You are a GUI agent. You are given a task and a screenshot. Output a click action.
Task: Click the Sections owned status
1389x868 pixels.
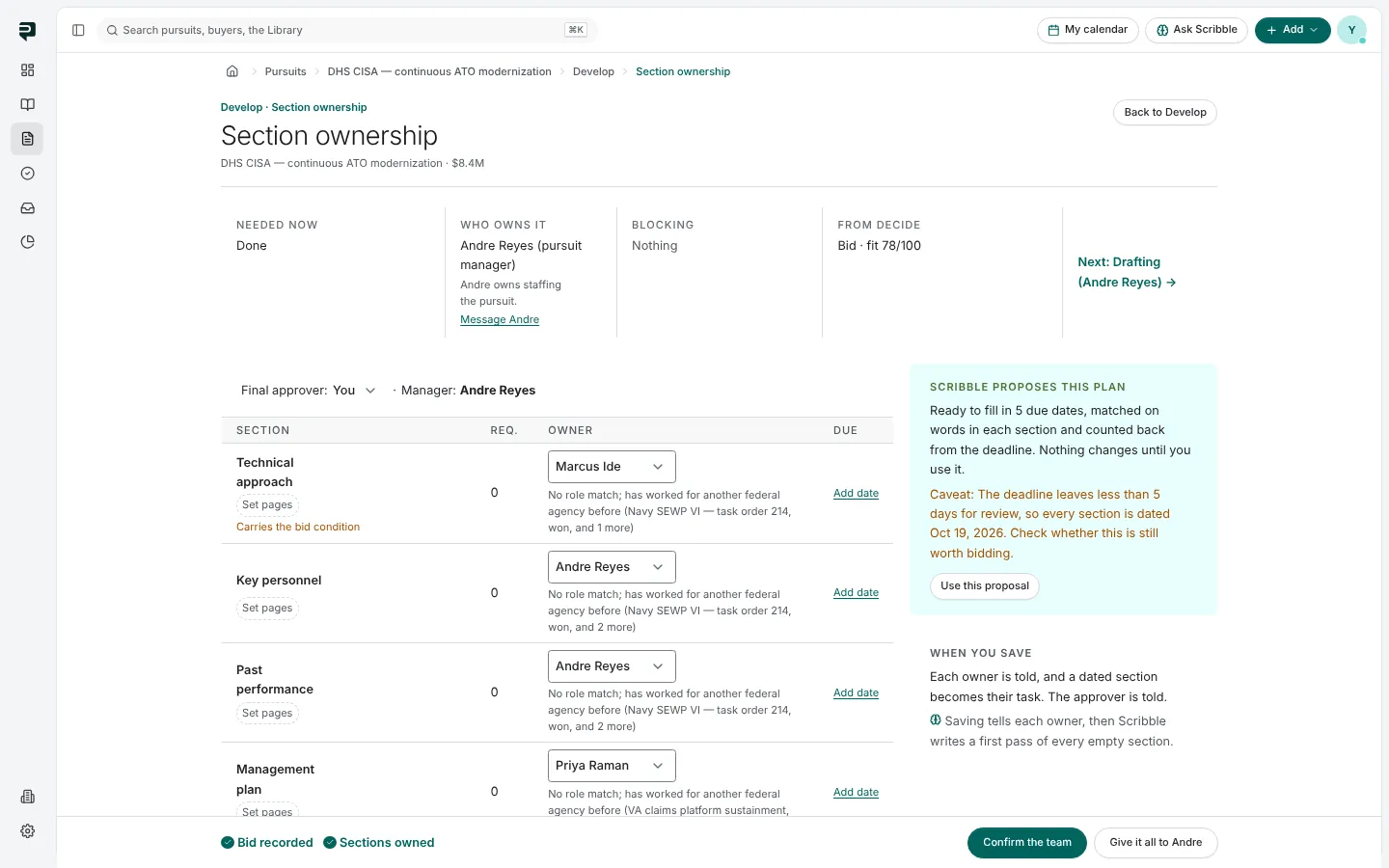(x=379, y=843)
